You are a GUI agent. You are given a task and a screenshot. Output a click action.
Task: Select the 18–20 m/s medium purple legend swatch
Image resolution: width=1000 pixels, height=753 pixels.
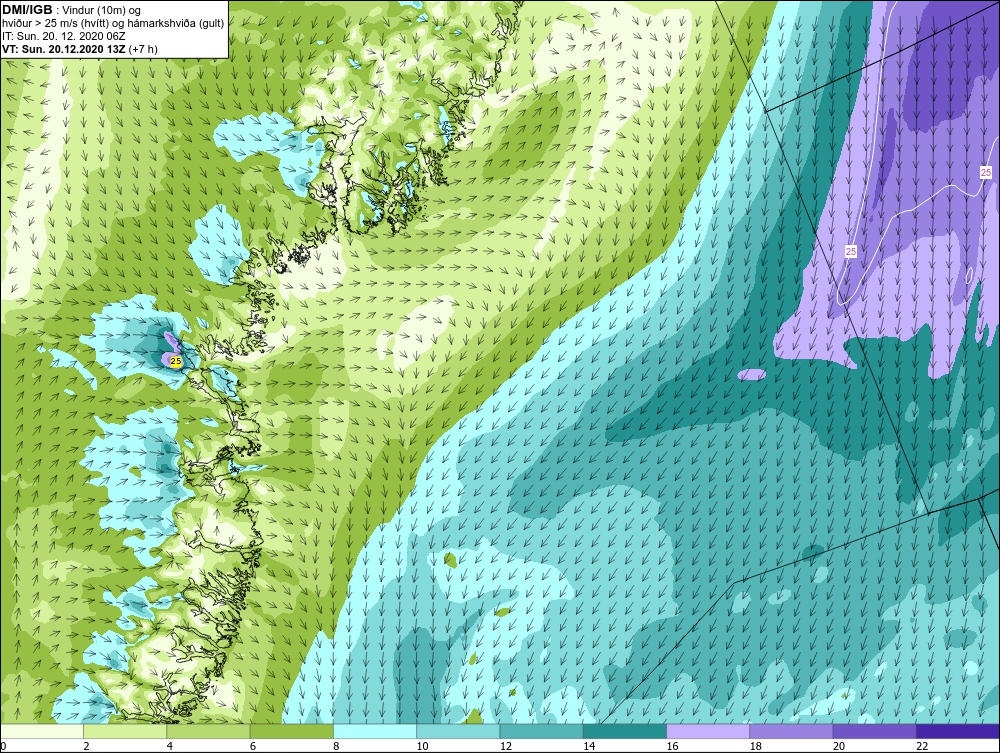(x=791, y=731)
